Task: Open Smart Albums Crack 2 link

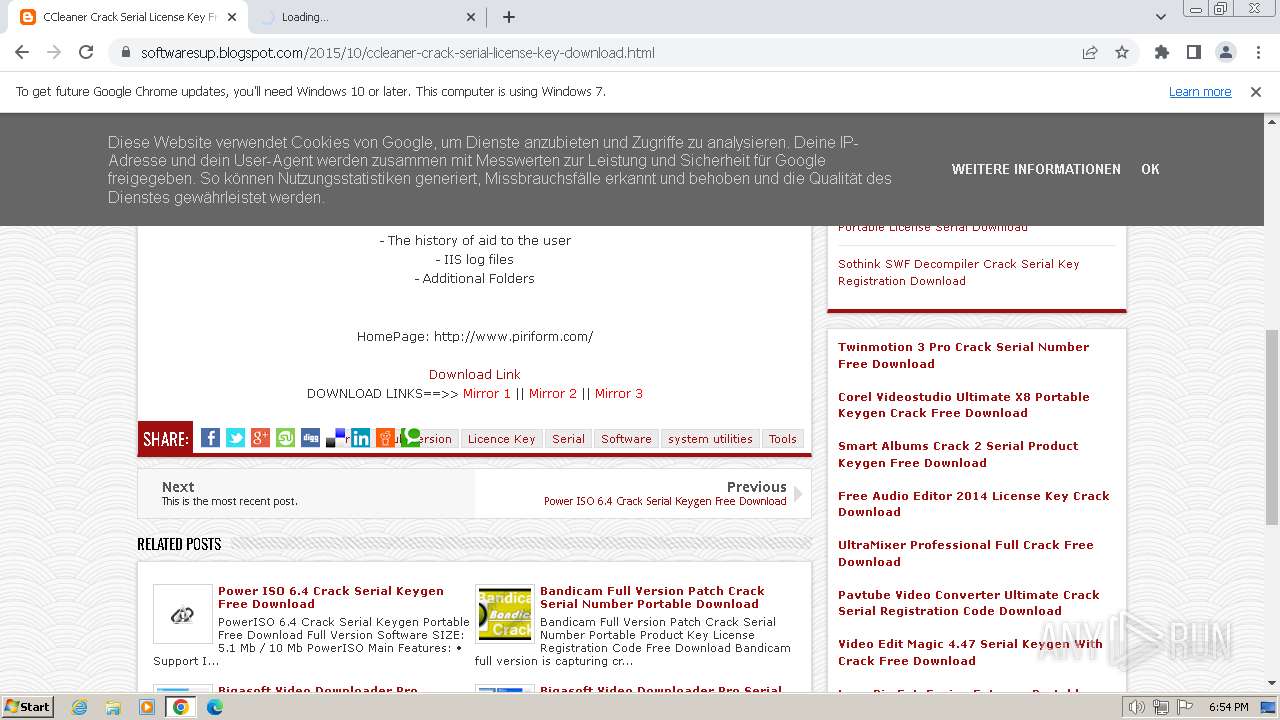Action: point(958,454)
